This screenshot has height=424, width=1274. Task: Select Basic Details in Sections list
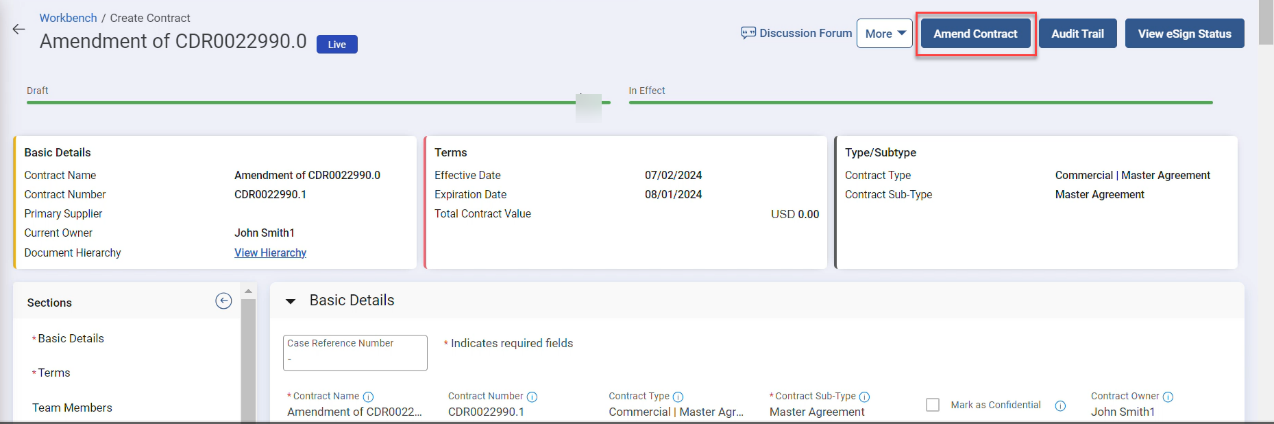coord(70,339)
